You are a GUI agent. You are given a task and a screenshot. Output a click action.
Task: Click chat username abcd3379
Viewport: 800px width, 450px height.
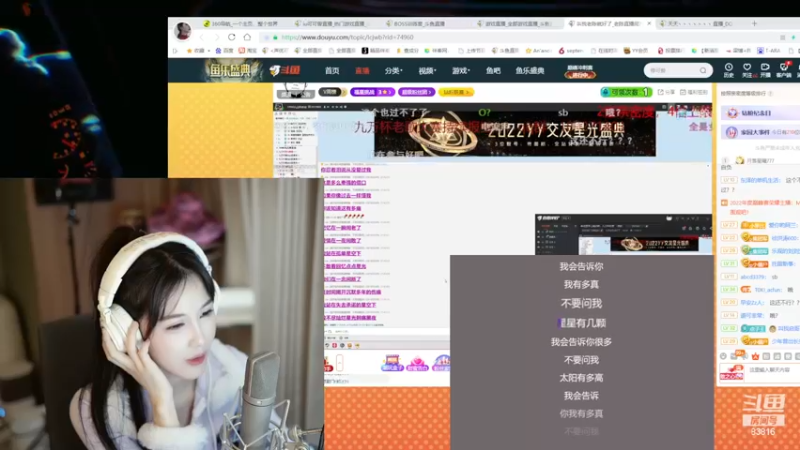pyautogui.click(x=752, y=277)
